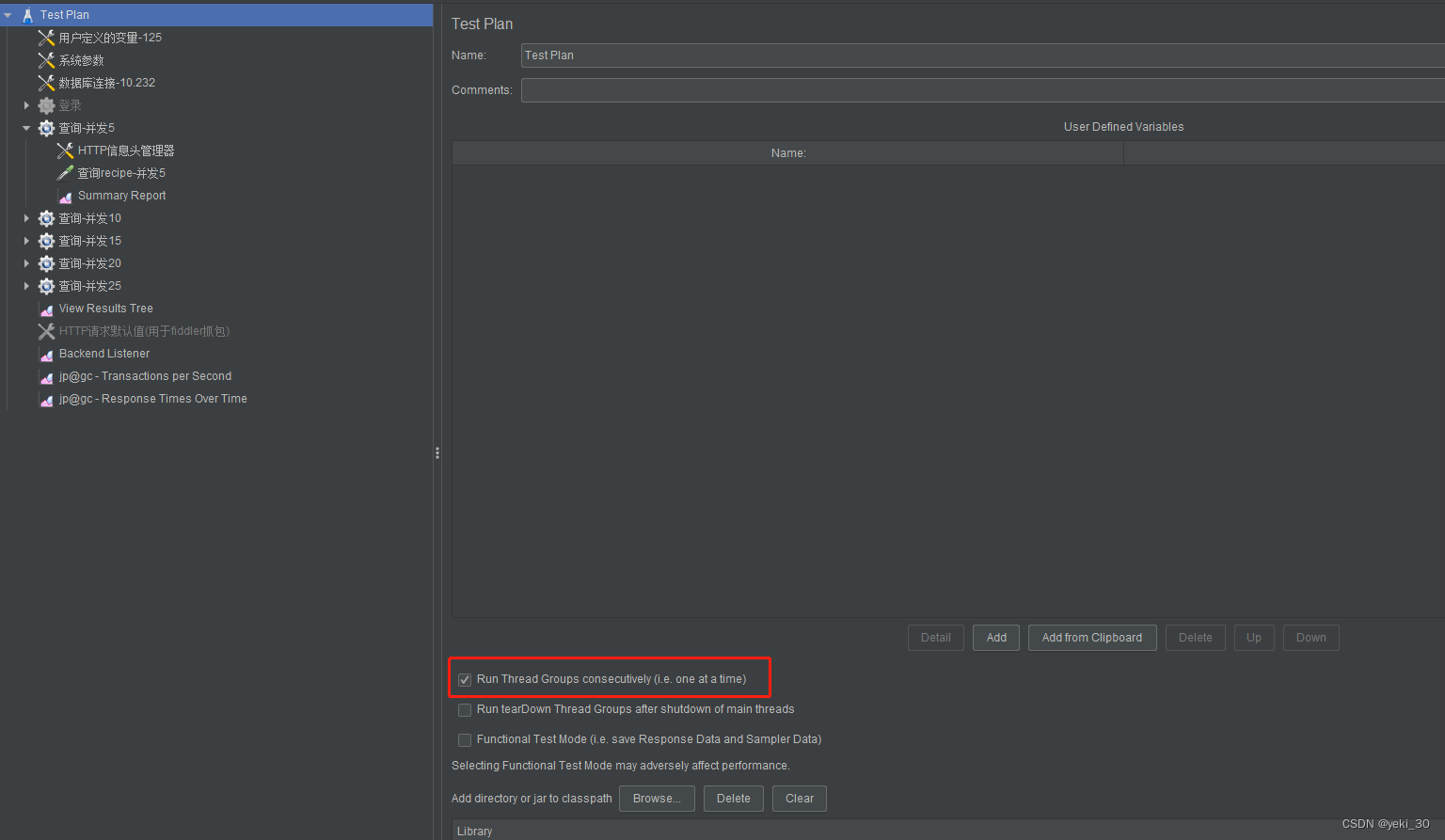1445x840 pixels.
Task: Click the HTTP信息头管理器 config icon
Action: pos(65,151)
